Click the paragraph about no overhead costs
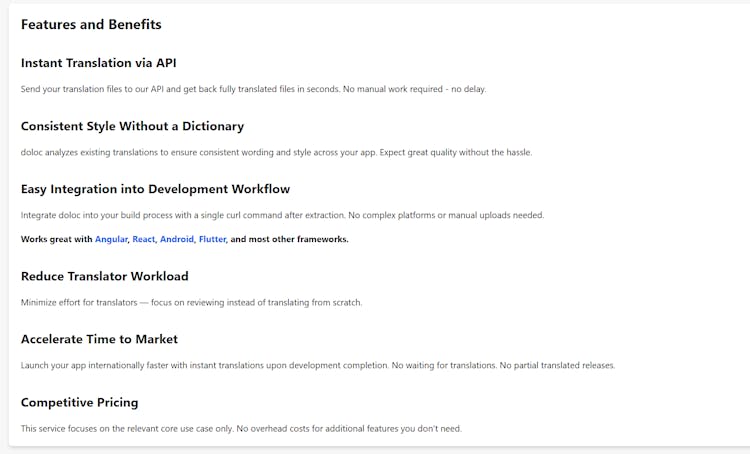Screen dimensions: 750x454 click(241, 429)
